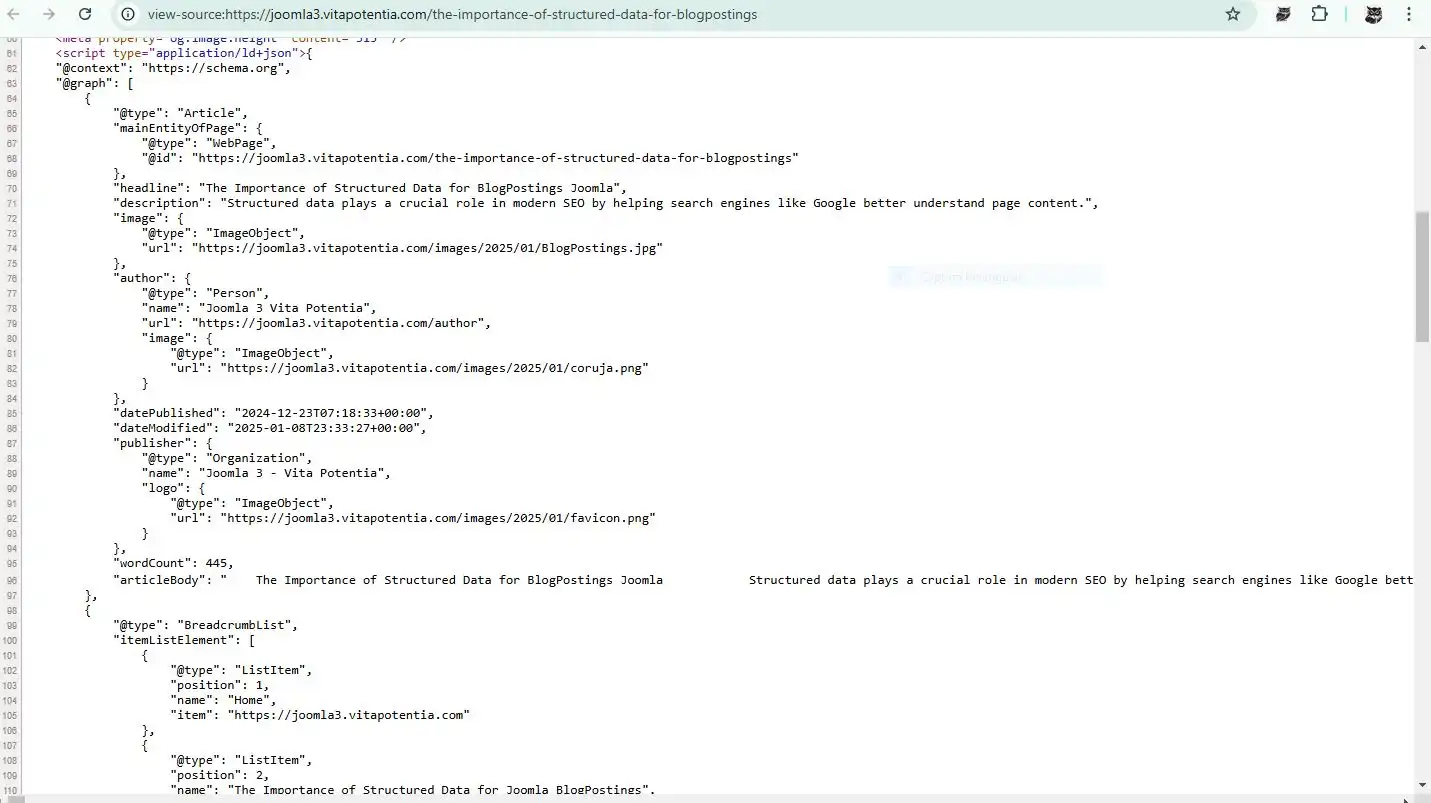Open the Extensions puzzle-piece menu

point(1320,14)
